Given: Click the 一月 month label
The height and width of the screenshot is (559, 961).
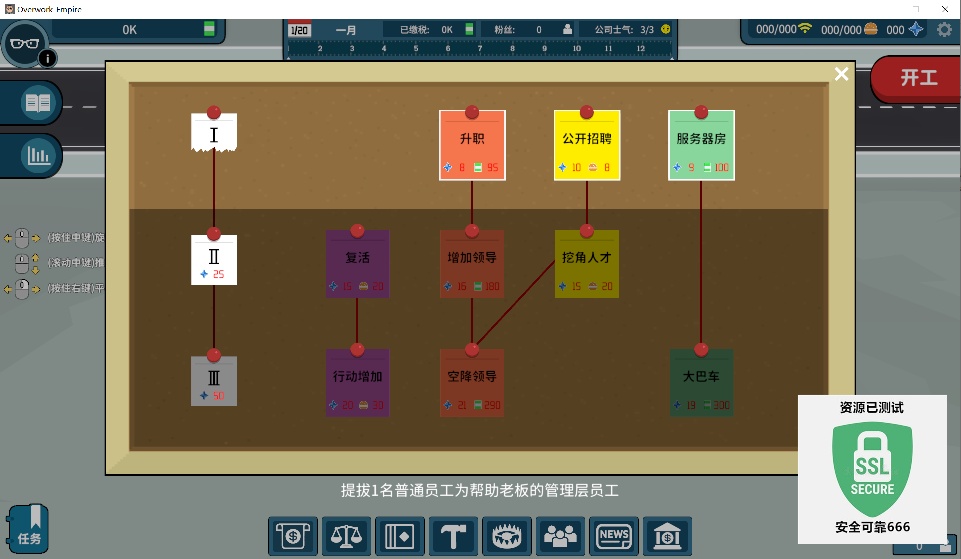Looking at the screenshot, I should tap(346, 29).
